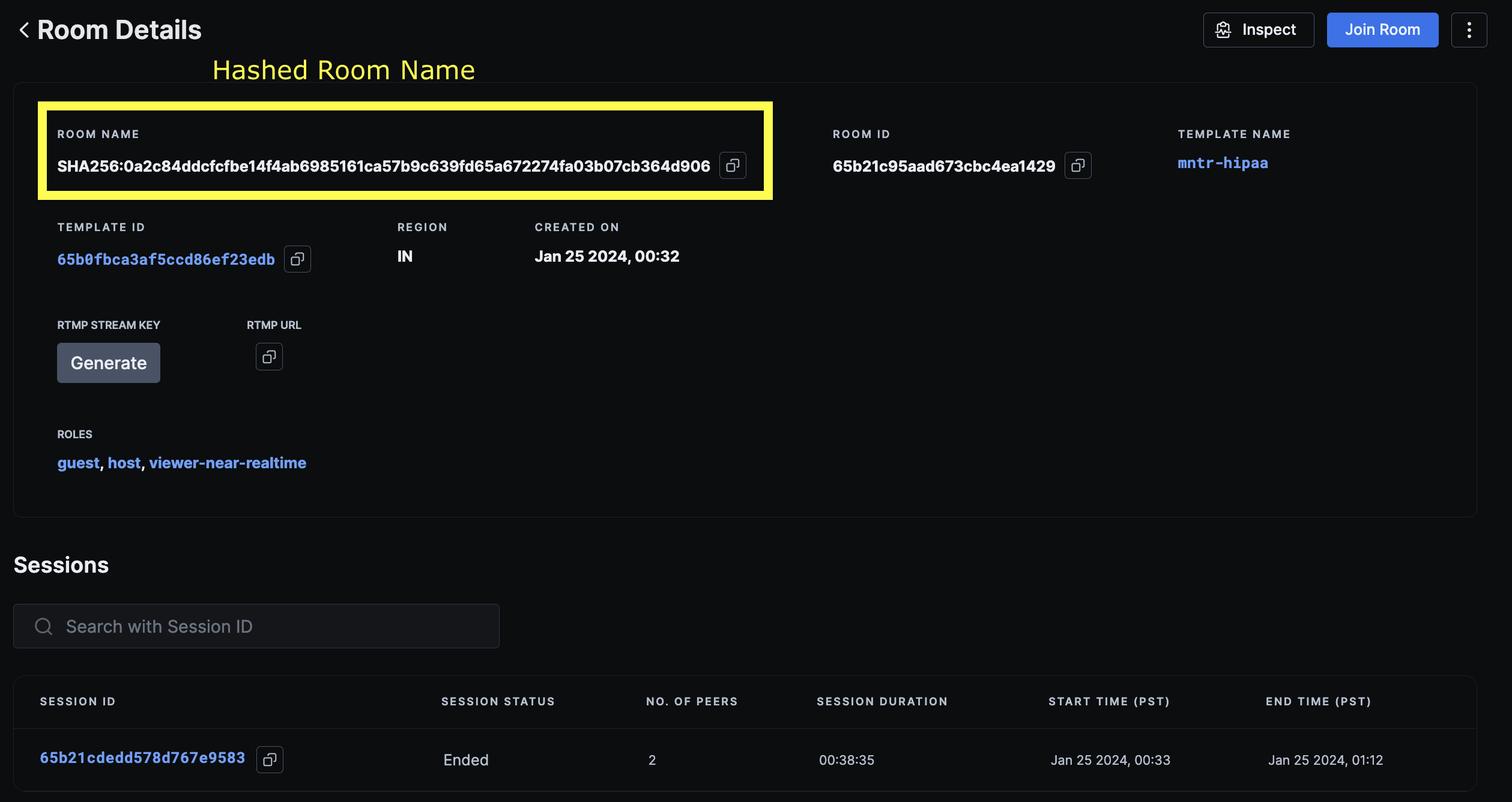Copy the session ID in Sessions table
This screenshot has height=802, width=1512.
click(270, 759)
